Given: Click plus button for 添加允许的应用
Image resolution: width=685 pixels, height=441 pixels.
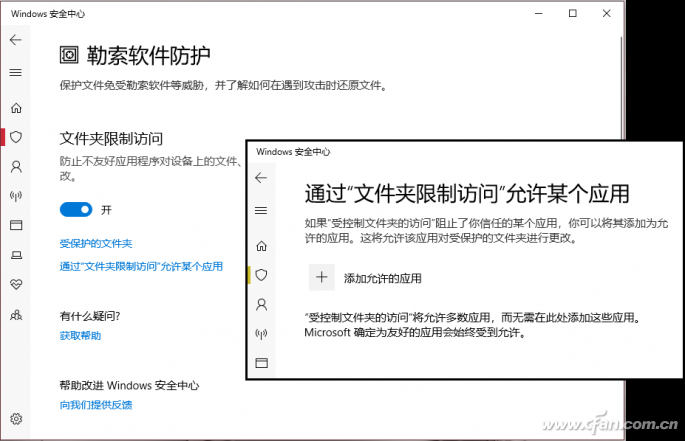Looking at the screenshot, I should click(x=322, y=277).
